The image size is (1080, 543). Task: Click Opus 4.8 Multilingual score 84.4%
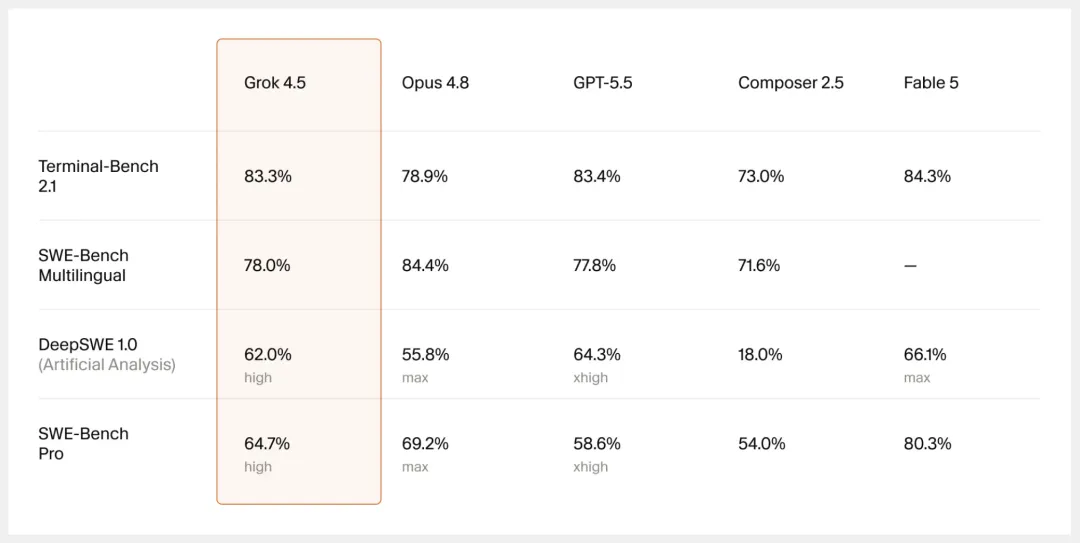pyautogui.click(x=425, y=265)
